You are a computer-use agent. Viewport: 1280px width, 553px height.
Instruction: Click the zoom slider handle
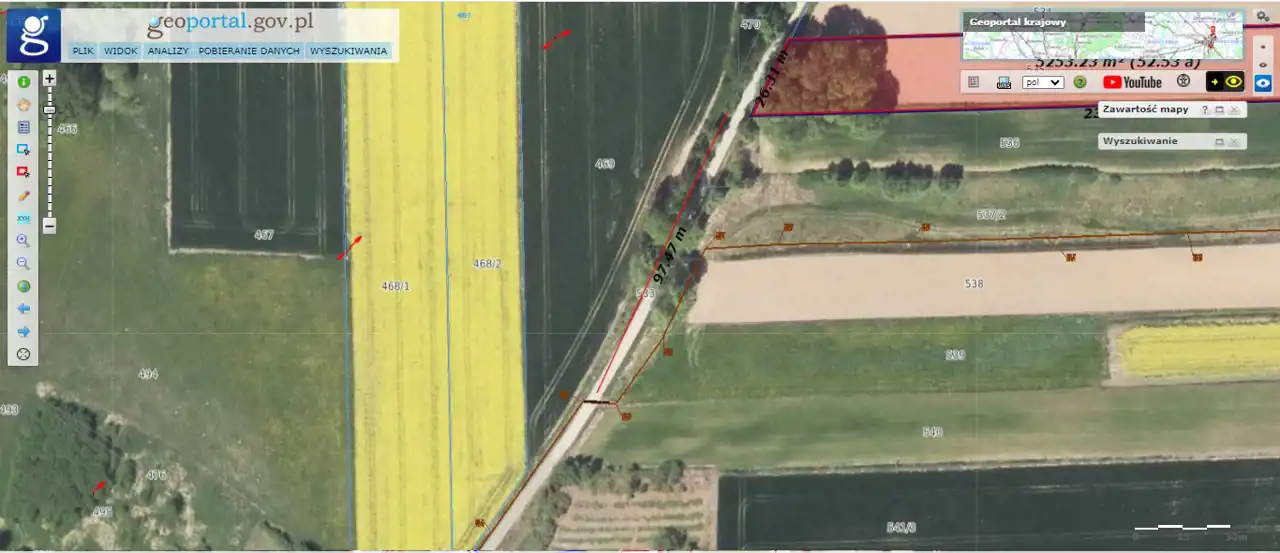(49, 109)
